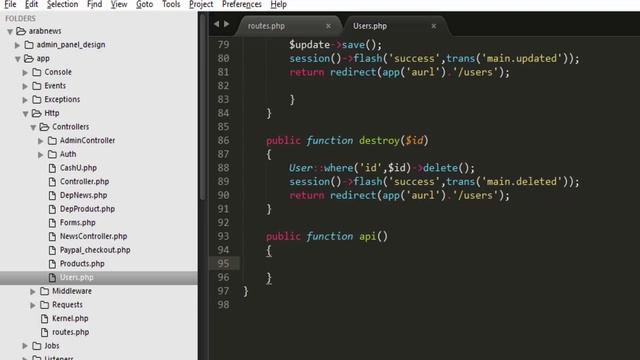Open the Edit menu

pos(31,4)
